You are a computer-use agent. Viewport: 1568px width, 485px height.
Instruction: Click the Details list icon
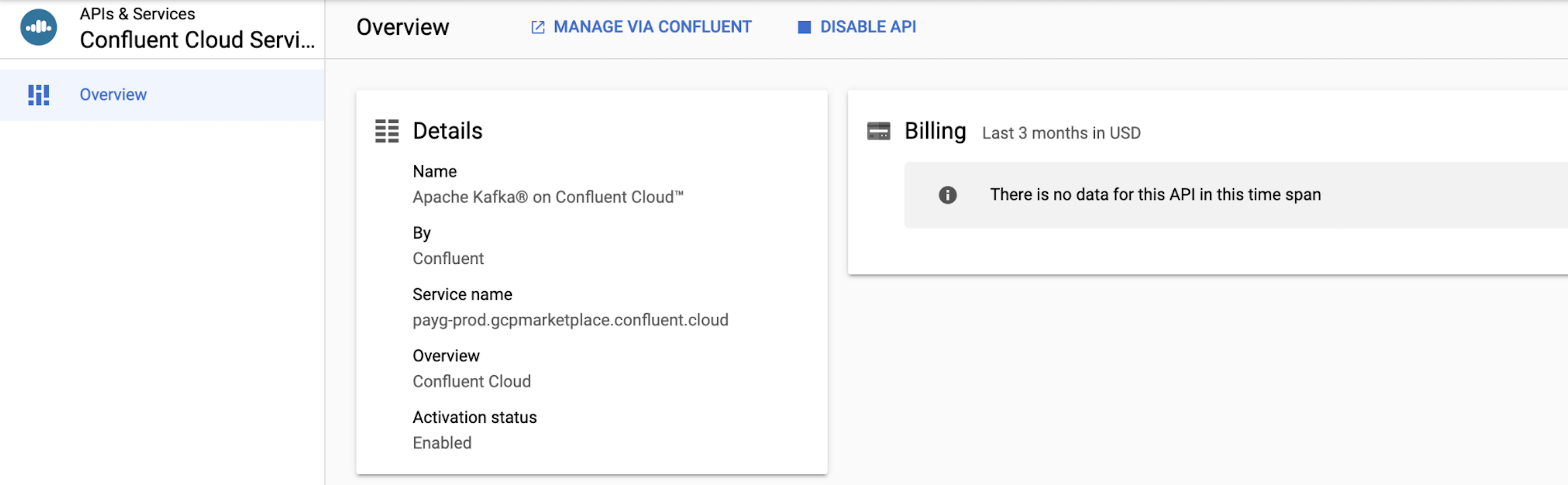pyautogui.click(x=386, y=131)
